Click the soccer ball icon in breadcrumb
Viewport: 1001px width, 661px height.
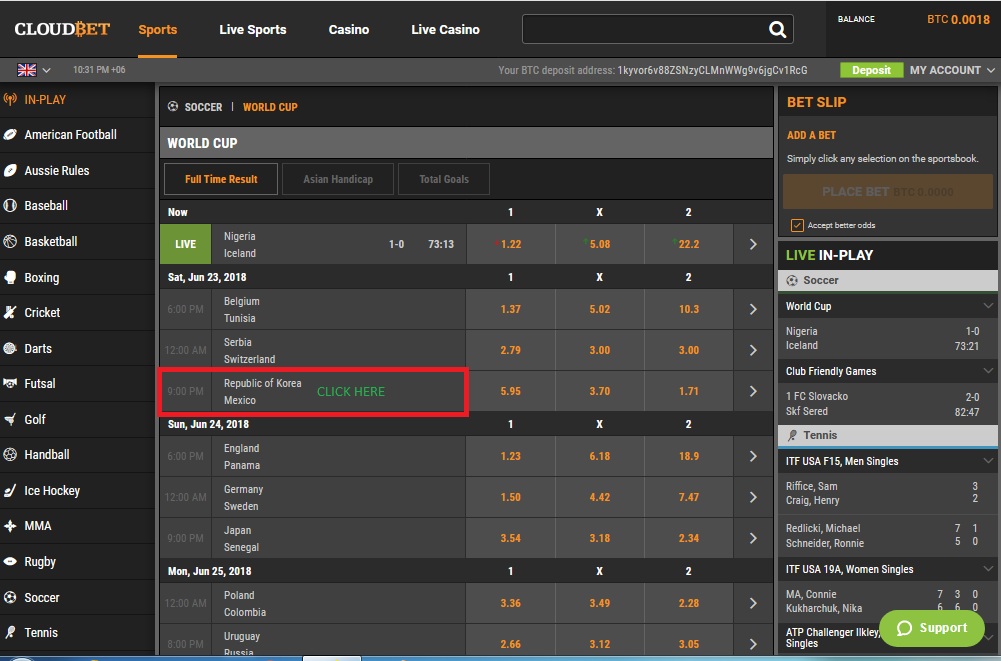click(173, 107)
